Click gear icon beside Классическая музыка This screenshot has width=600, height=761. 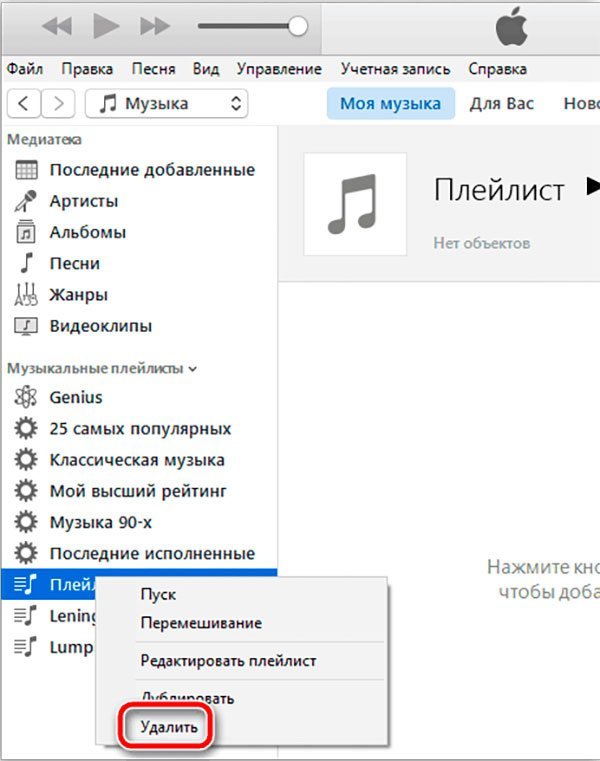pos(26,460)
